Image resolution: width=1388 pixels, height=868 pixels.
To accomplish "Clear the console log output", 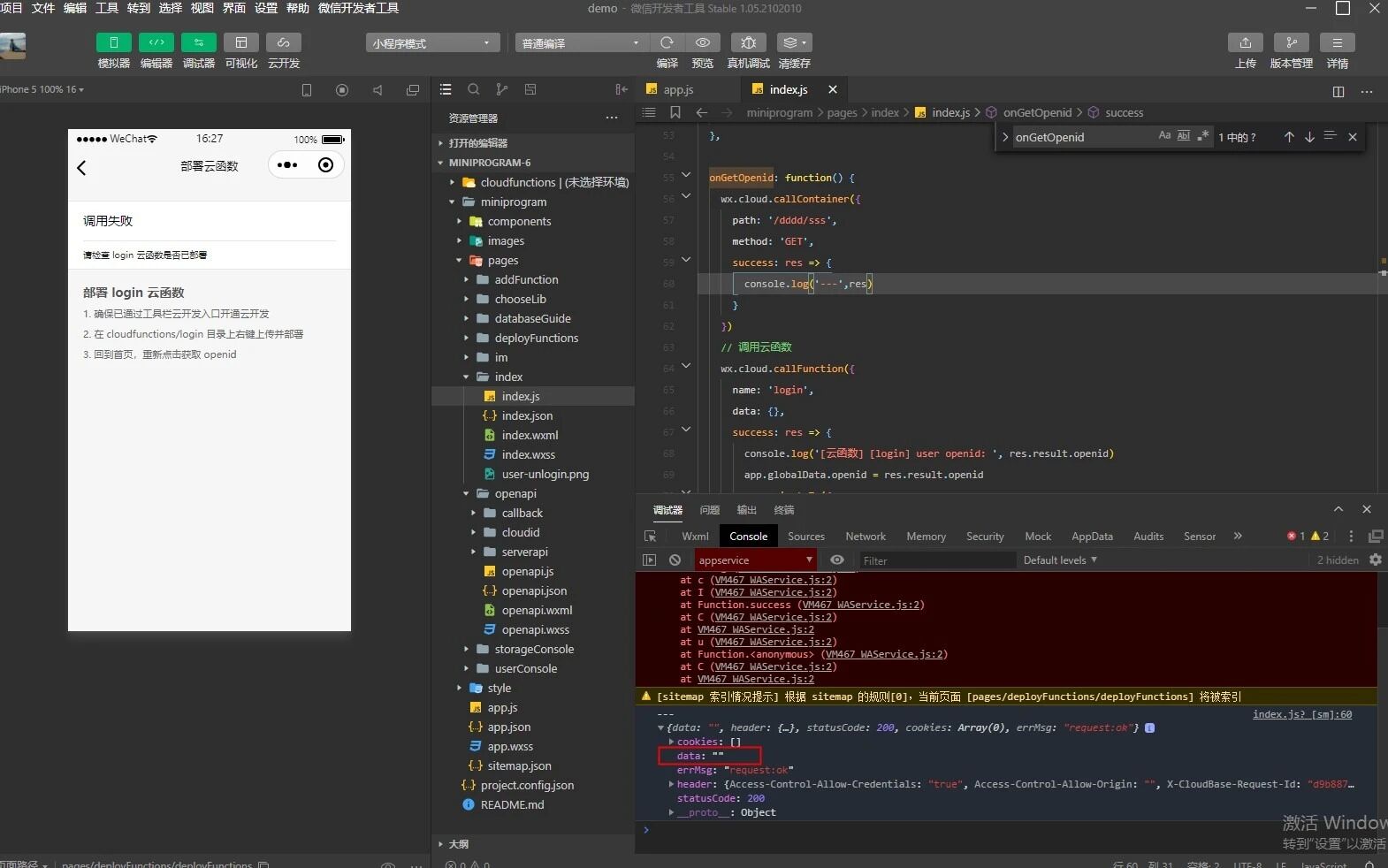I will point(675,560).
